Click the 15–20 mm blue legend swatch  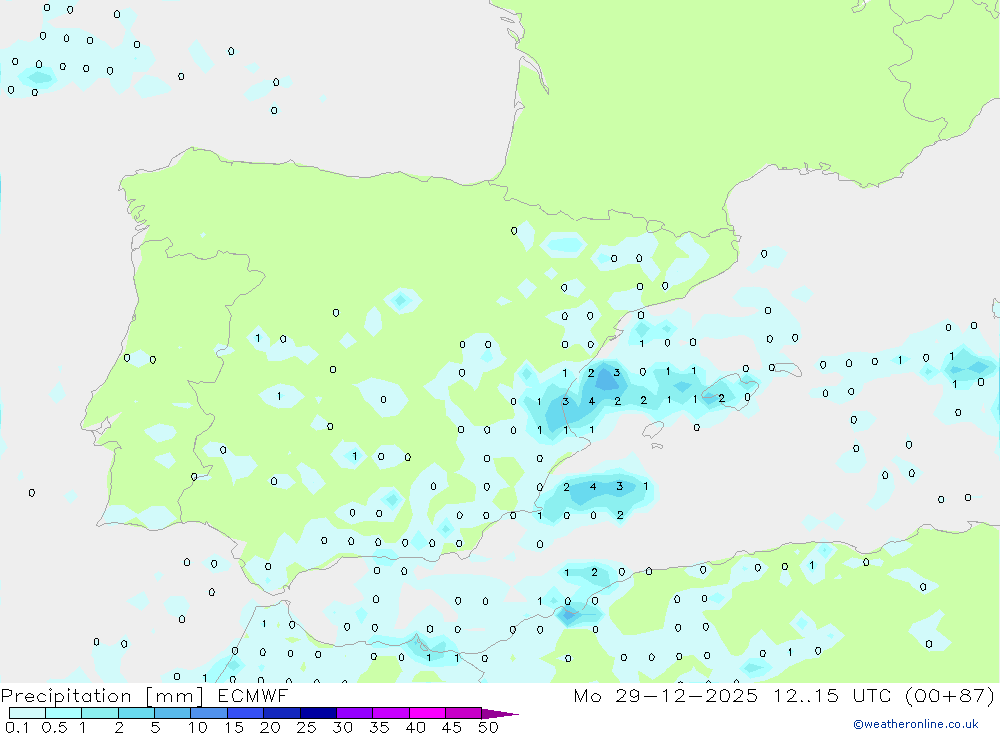[246, 713]
